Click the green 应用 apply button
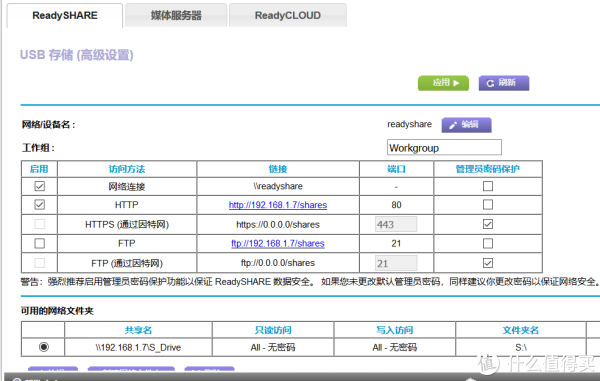 (443, 83)
